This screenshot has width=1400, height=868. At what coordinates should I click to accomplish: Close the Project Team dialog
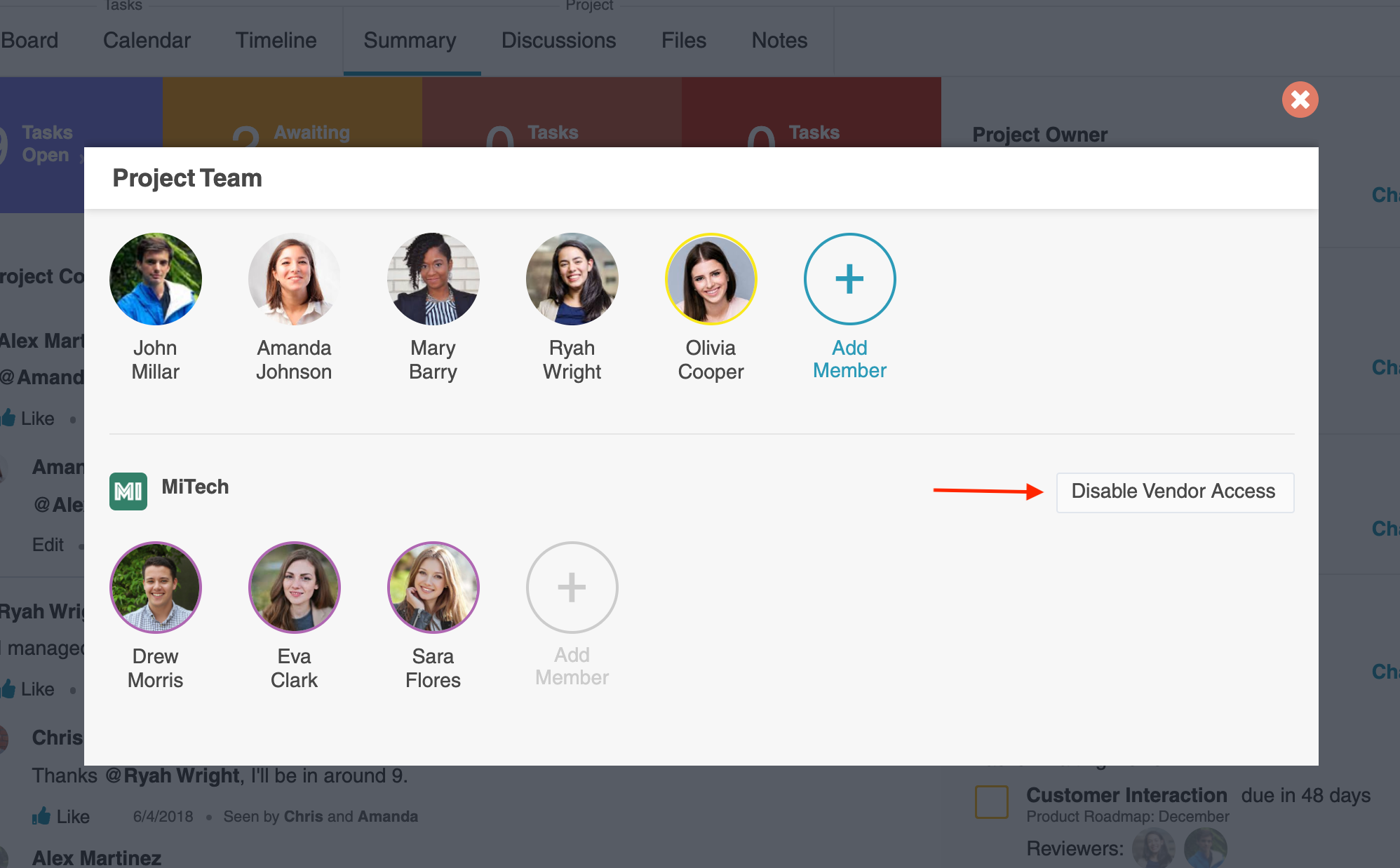(x=1300, y=100)
